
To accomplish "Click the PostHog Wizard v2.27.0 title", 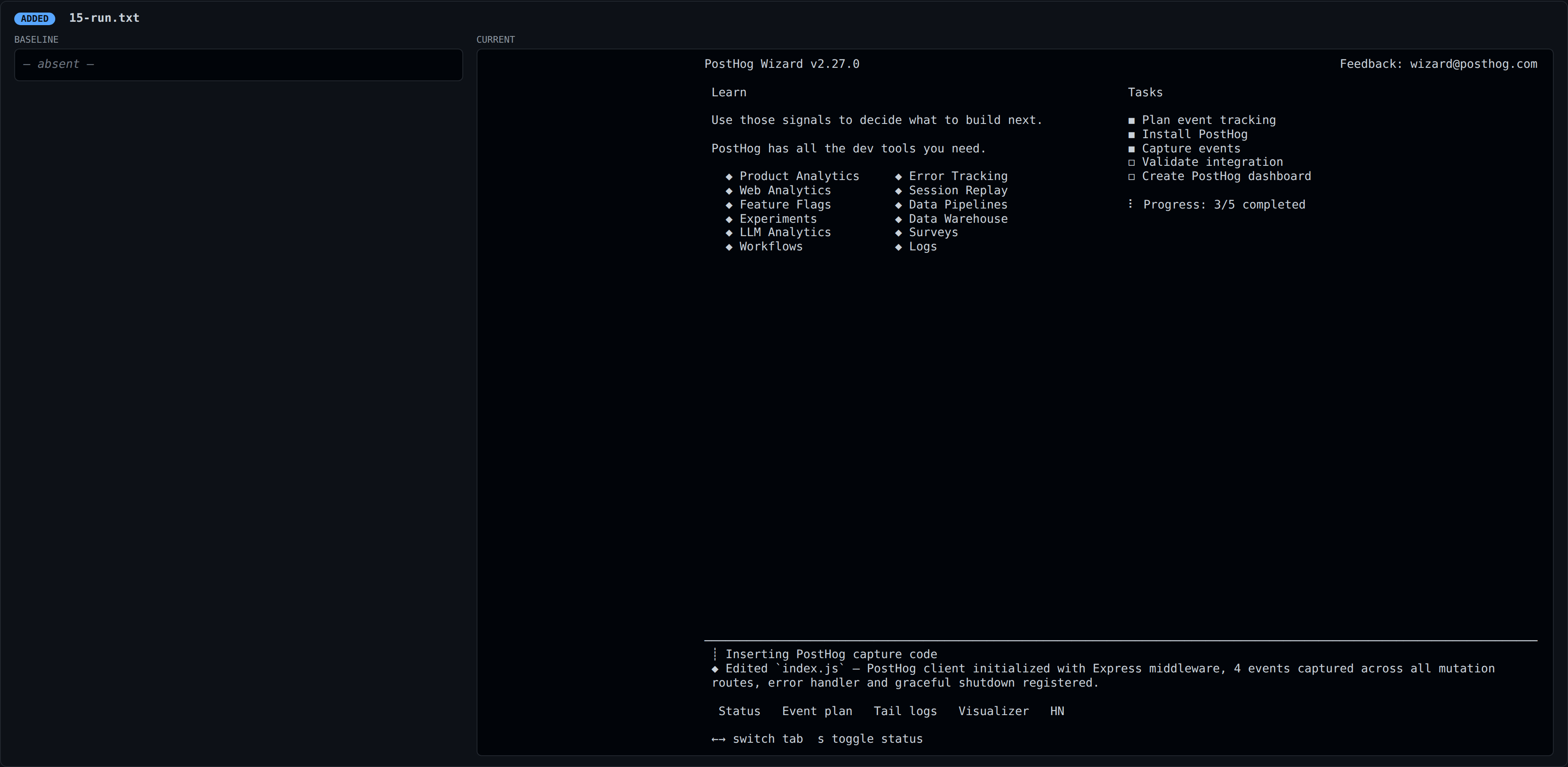I will [781, 64].
